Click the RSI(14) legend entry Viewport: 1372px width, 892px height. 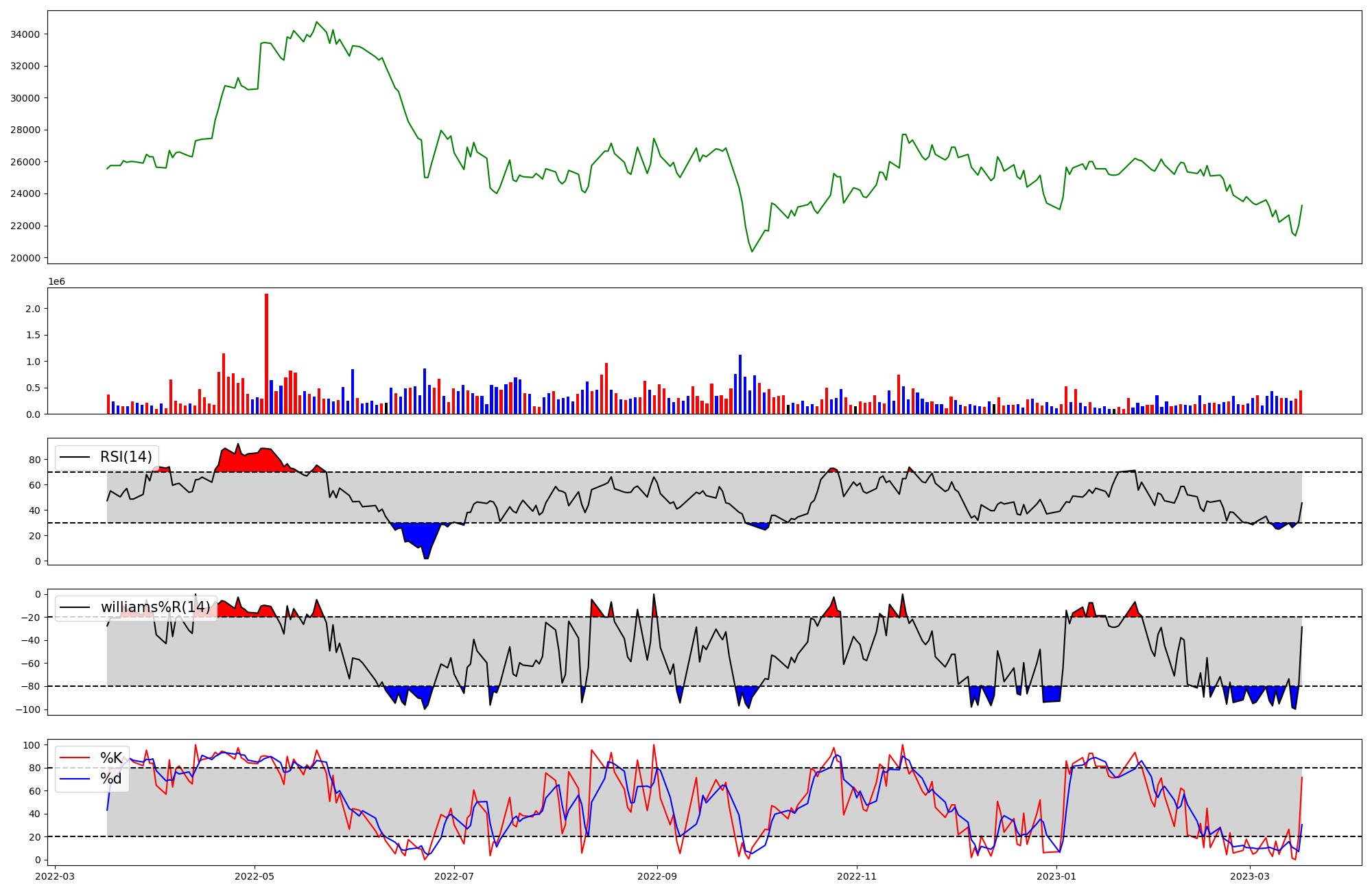(126, 457)
